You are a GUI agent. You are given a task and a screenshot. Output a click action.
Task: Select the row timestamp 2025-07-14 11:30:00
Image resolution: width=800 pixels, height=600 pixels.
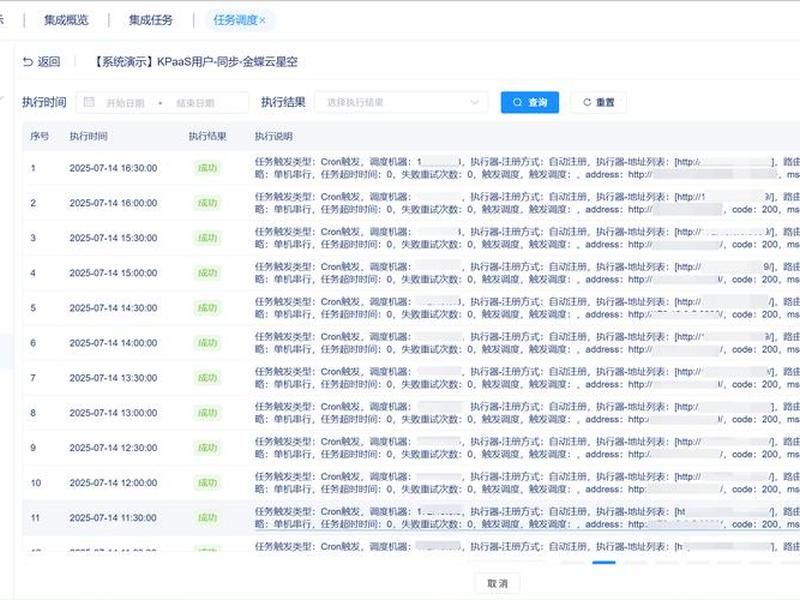coord(113,517)
